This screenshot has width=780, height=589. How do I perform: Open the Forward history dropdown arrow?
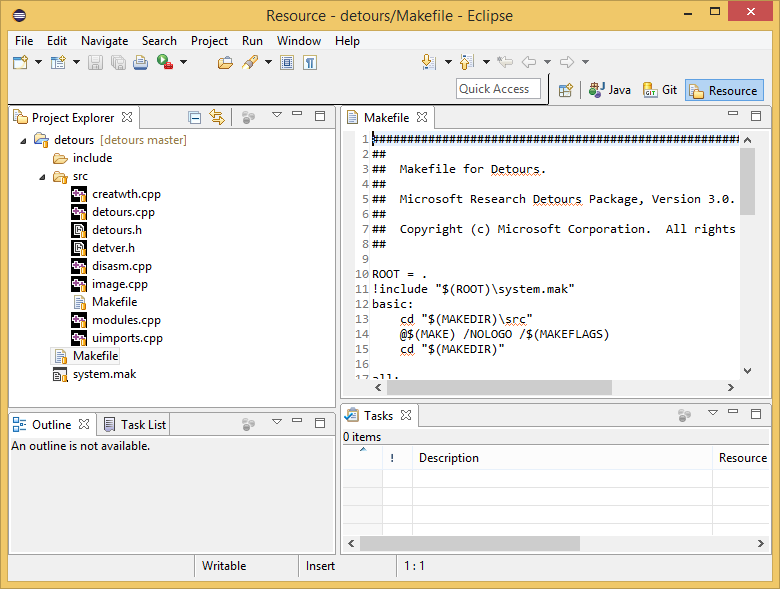tap(586, 62)
